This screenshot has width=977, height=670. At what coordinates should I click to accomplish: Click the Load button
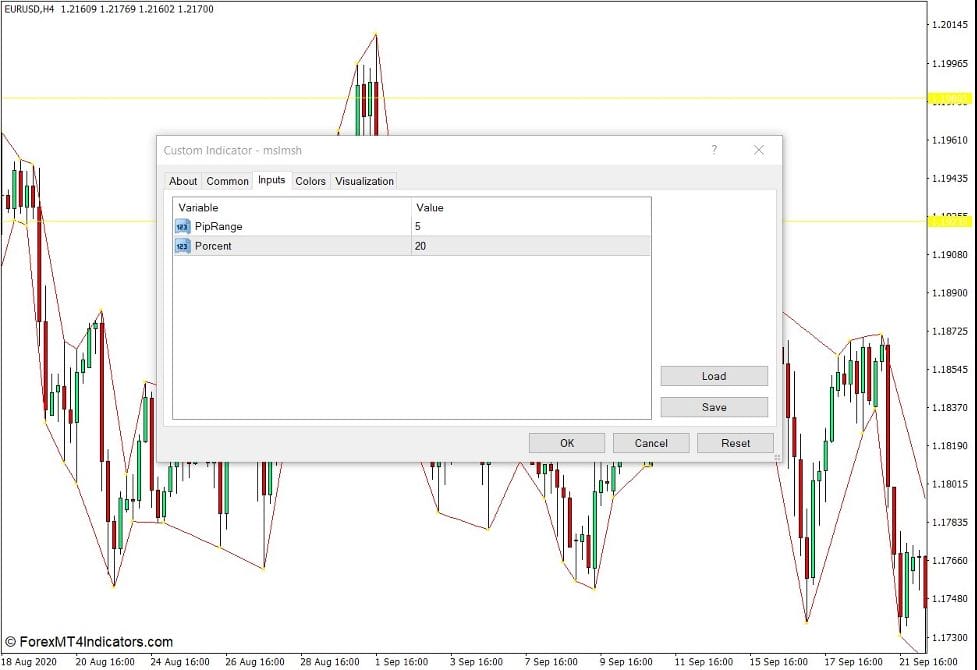click(713, 376)
